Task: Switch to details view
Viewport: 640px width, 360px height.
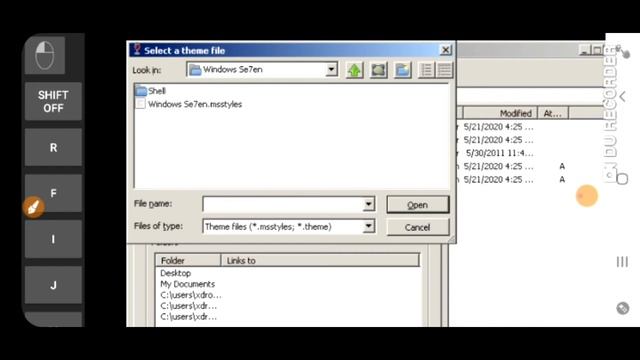Action: (x=444, y=70)
